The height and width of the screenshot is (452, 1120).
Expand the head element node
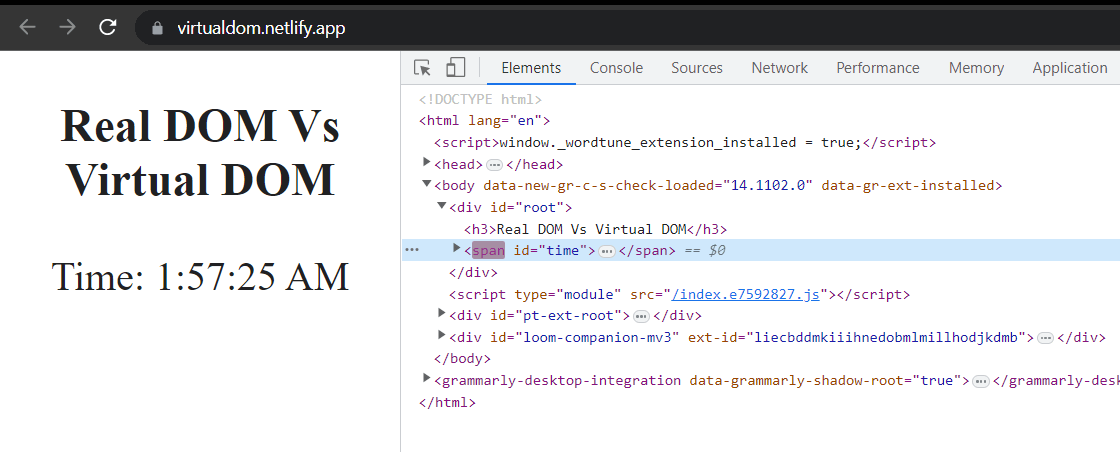[427, 163]
